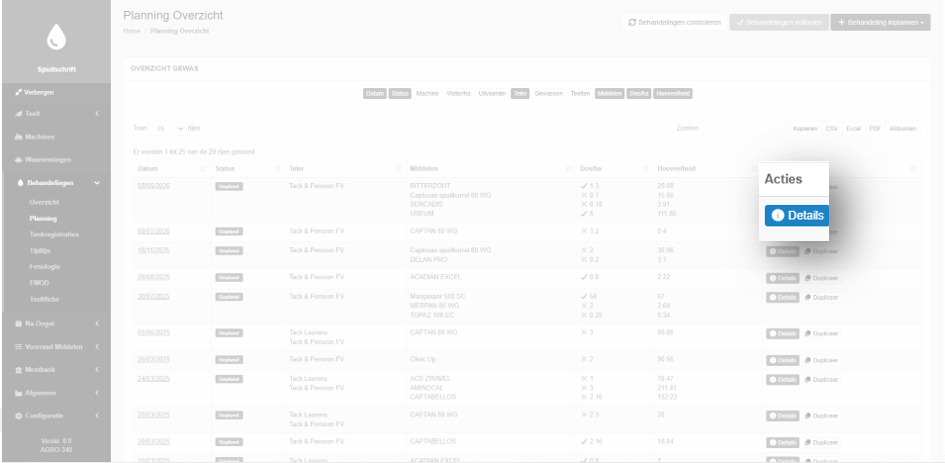Screen dimensions: 945x463
Task: Click checkmark icon on Behandelingen voltooien
Action: point(739,22)
